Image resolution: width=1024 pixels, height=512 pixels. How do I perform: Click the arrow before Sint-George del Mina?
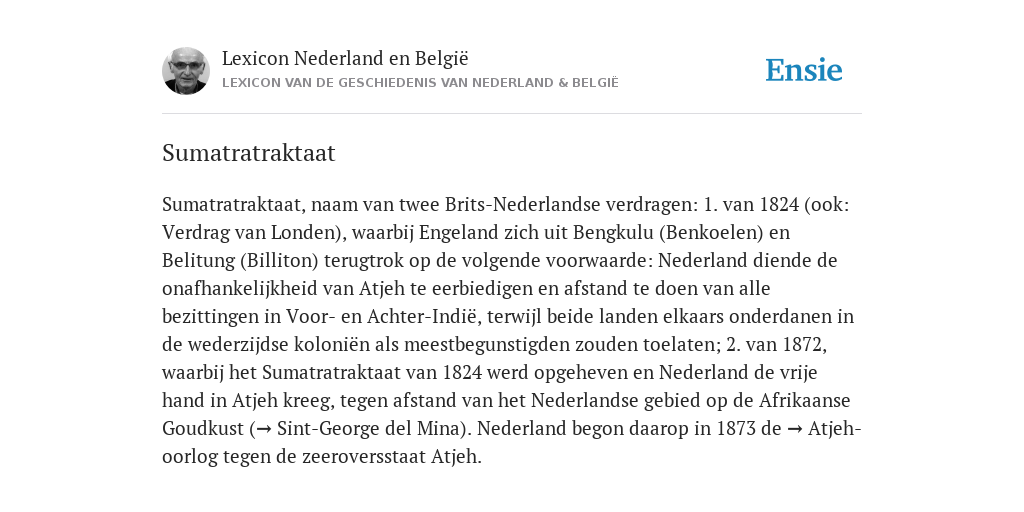click(263, 429)
